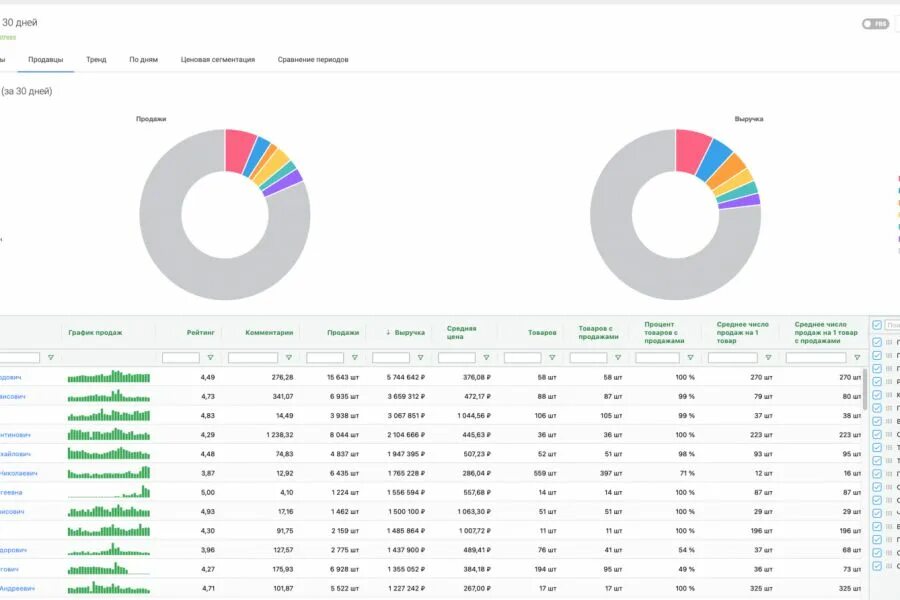The image size is (900, 600).
Task: Click sales sparkline in the 1 556 594 ₽ row
Action: click(108, 491)
